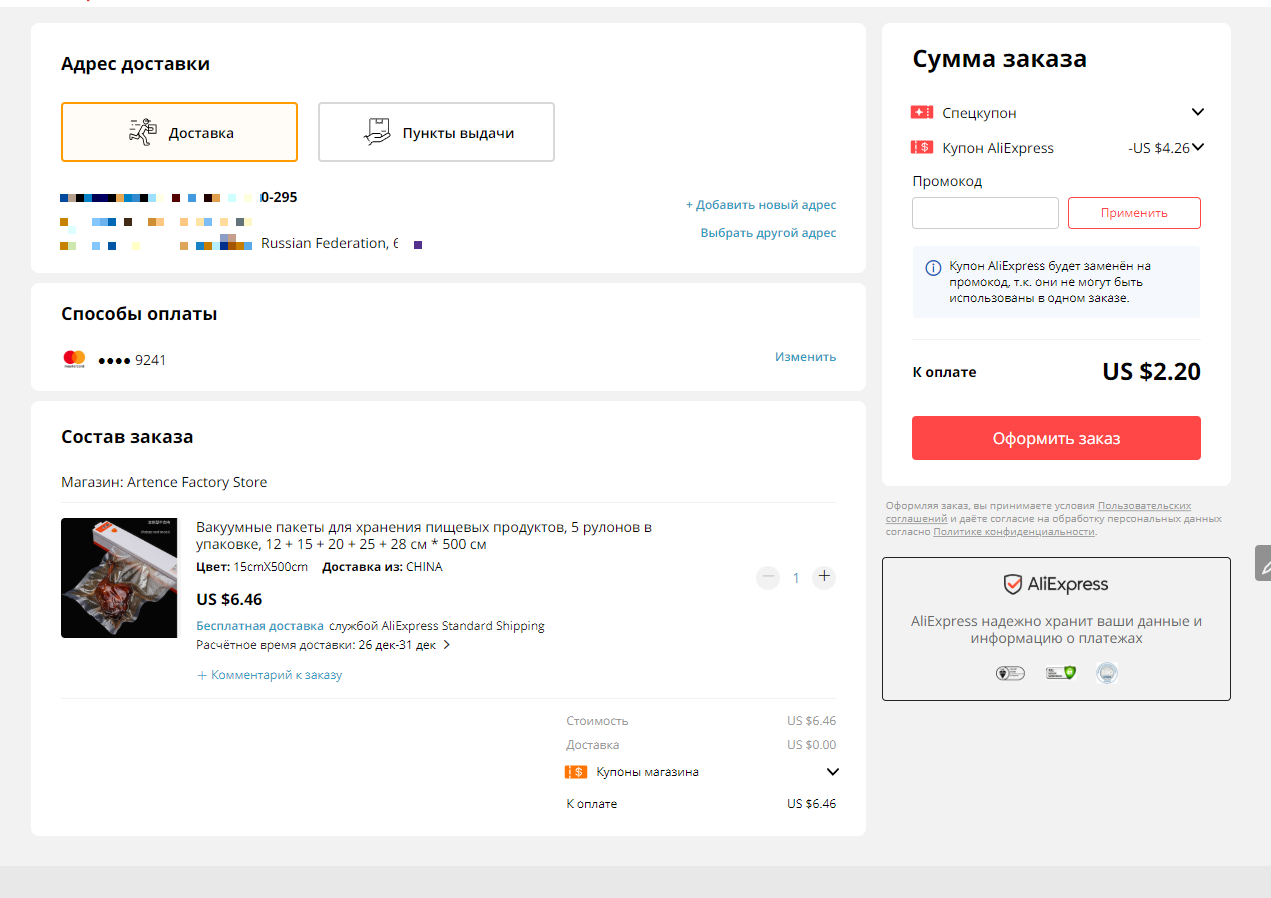Select card ending 9241

tap(132, 360)
